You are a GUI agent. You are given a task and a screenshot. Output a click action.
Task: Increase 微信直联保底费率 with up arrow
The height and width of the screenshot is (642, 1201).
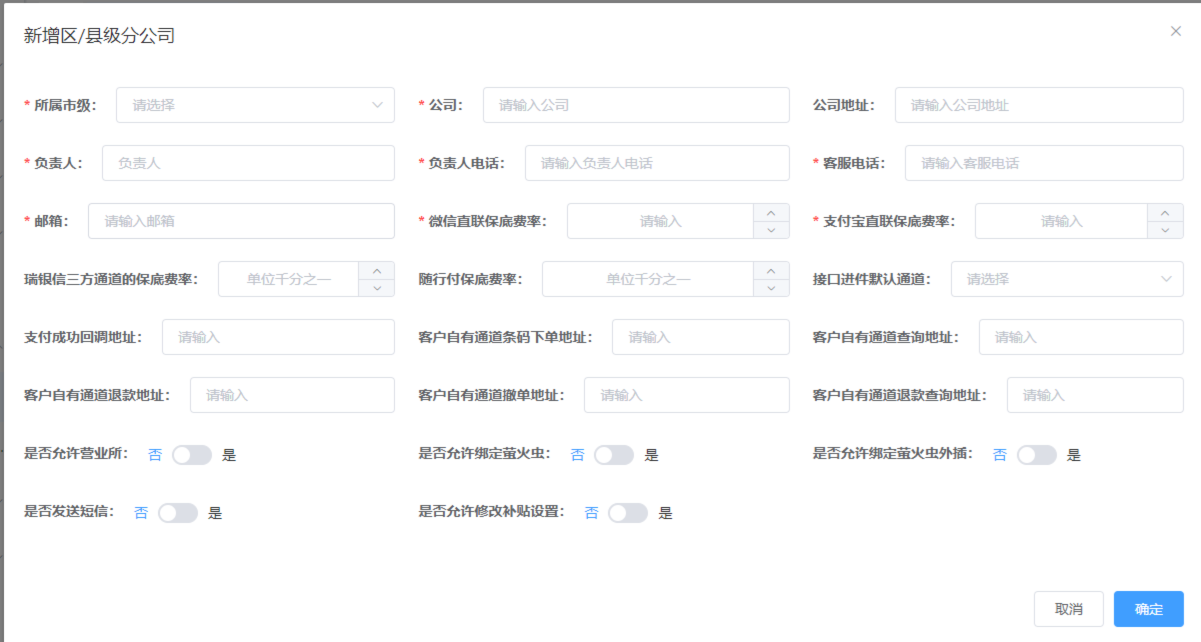click(770, 212)
